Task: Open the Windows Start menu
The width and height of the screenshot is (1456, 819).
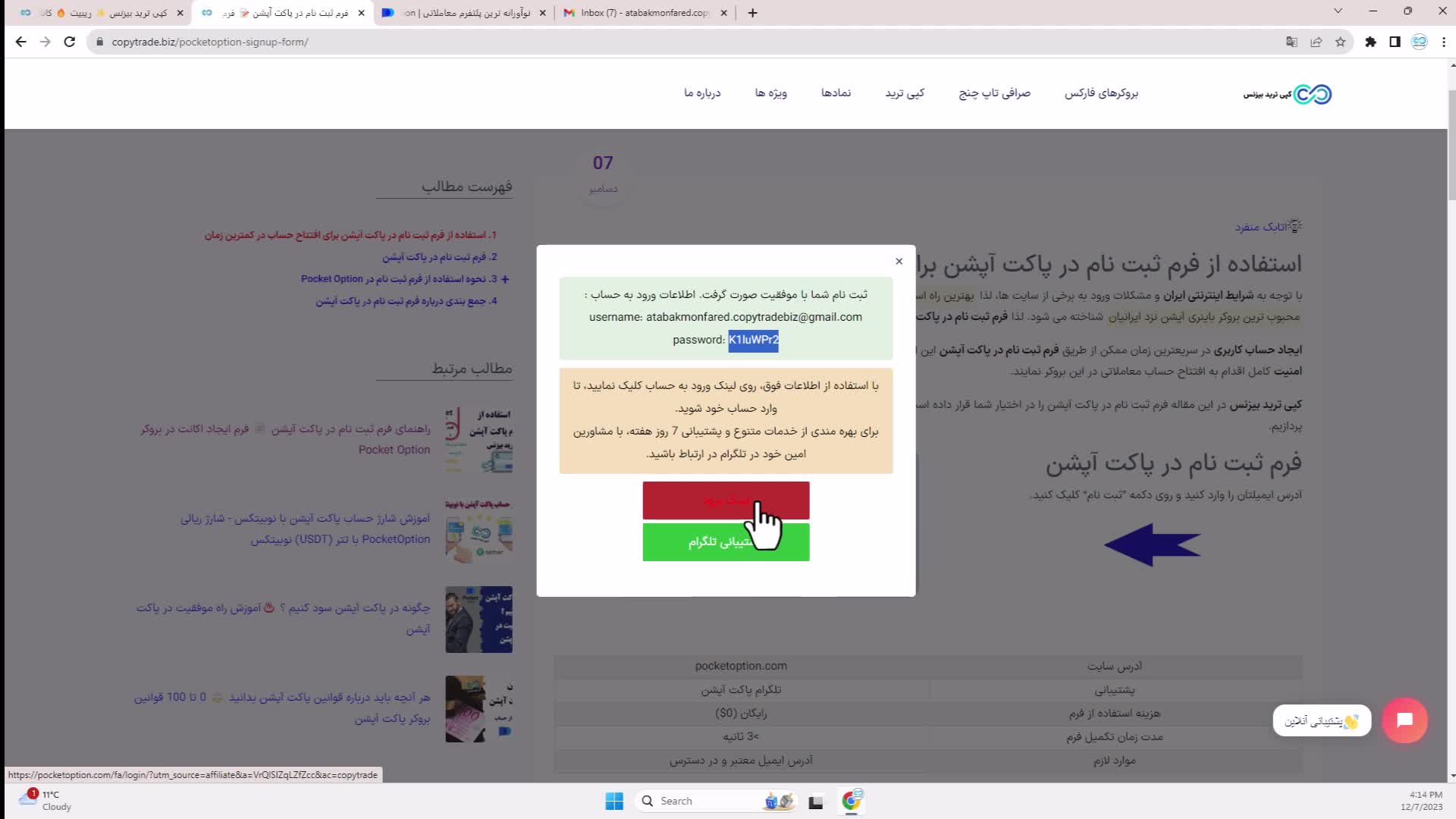Action: [x=614, y=801]
